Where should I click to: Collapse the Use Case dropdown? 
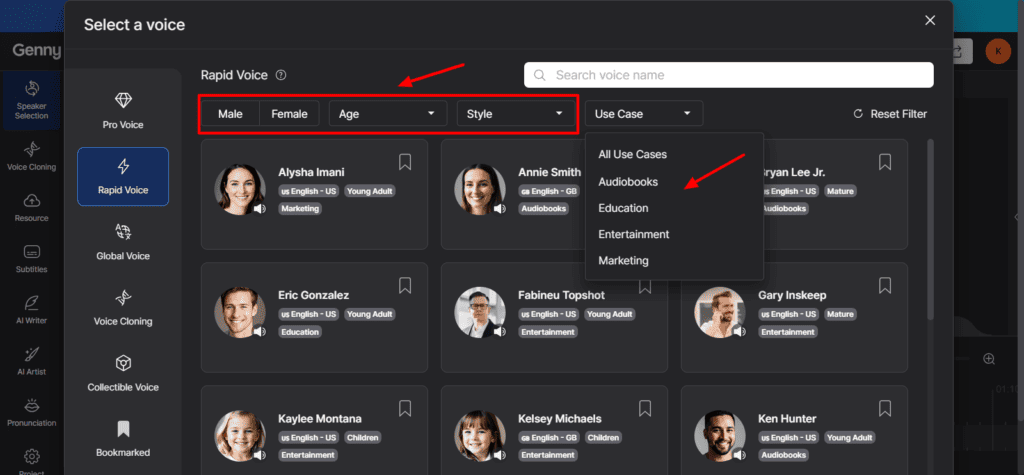coord(643,114)
